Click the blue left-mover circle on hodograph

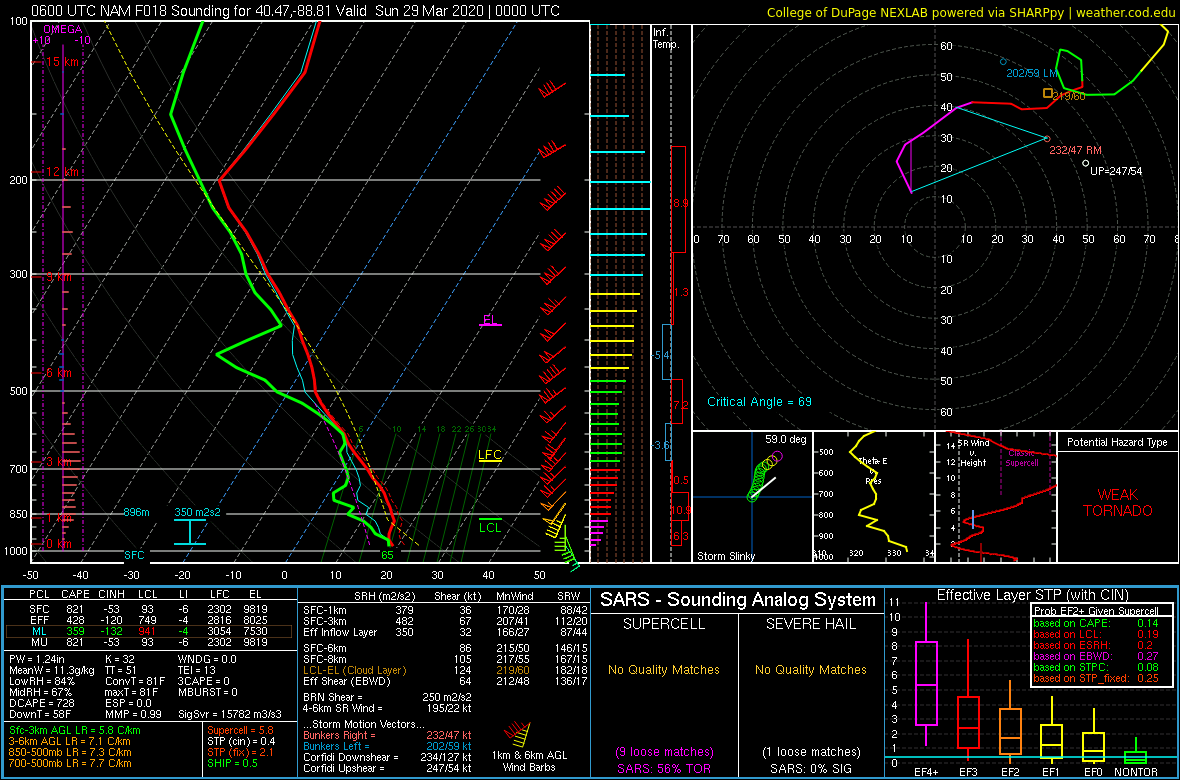click(1003, 62)
